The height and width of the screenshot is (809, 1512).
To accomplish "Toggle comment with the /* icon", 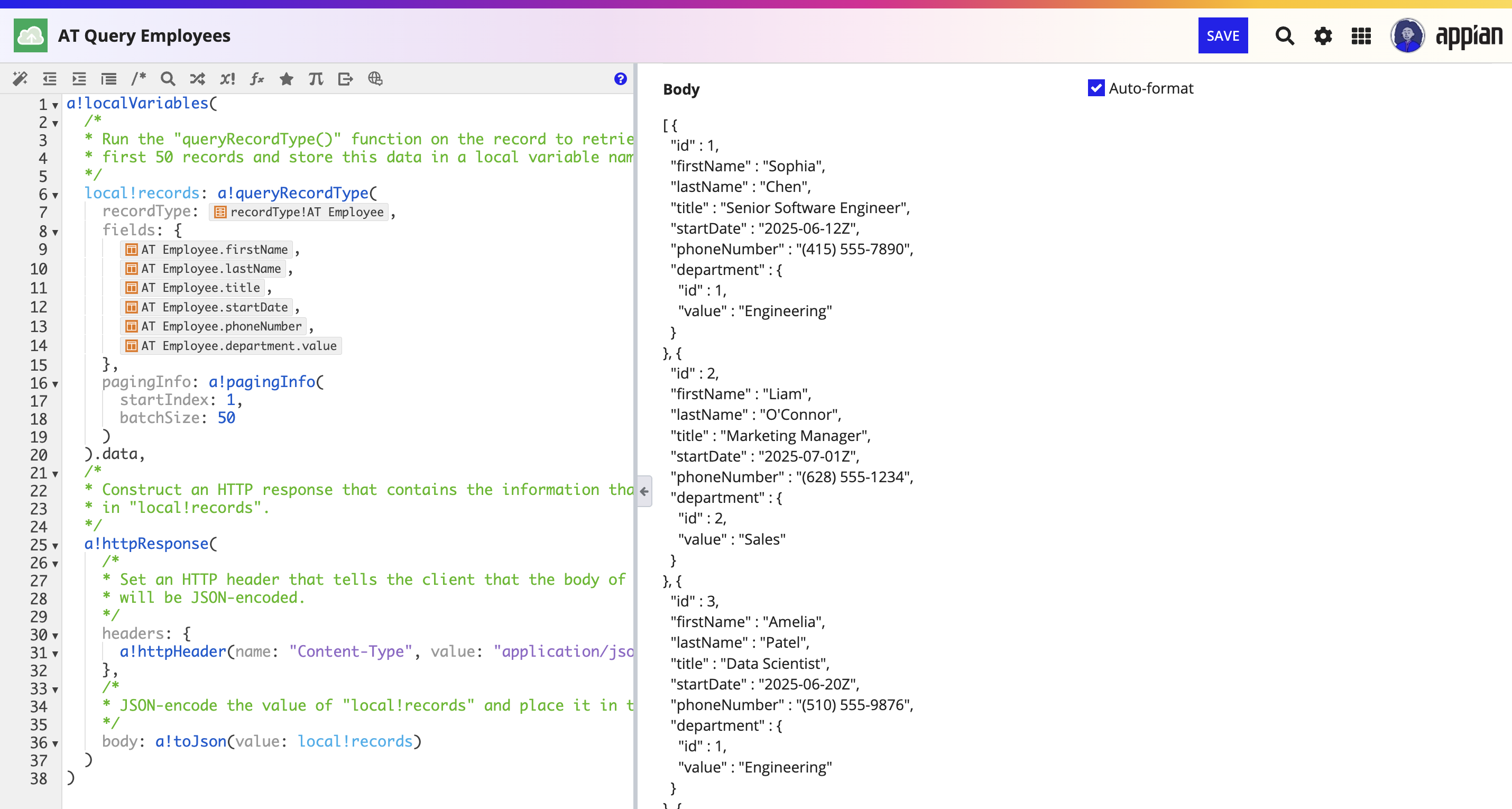I will pos(139,79).
